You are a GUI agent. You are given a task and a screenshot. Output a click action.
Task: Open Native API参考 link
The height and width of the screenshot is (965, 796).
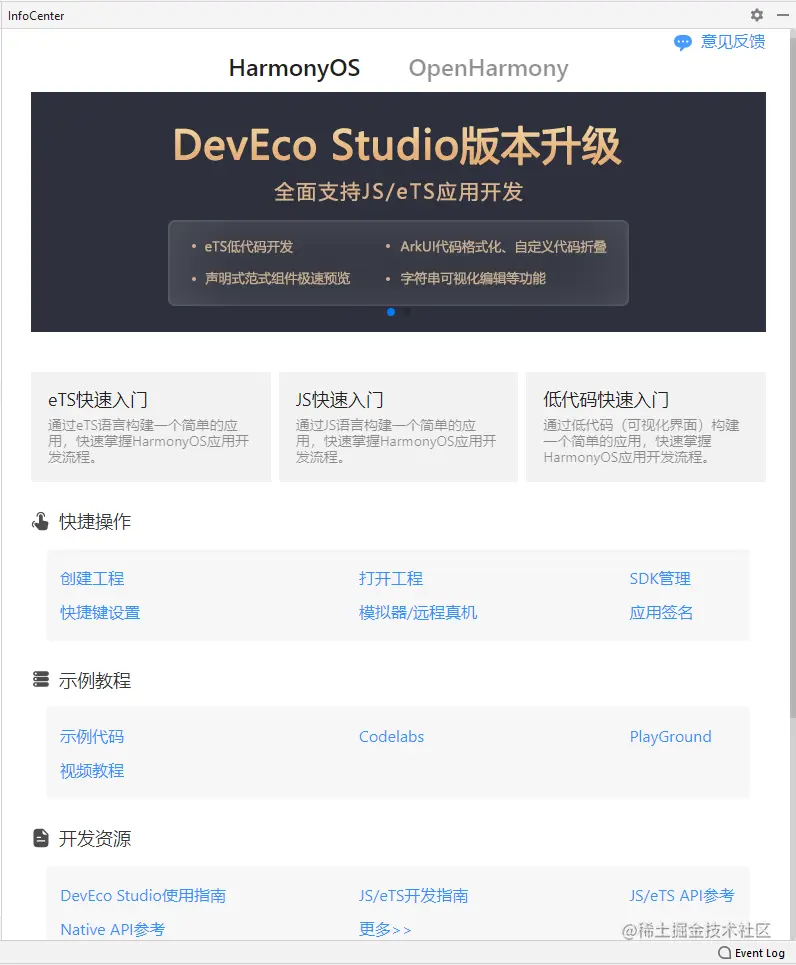pos(113,929)
